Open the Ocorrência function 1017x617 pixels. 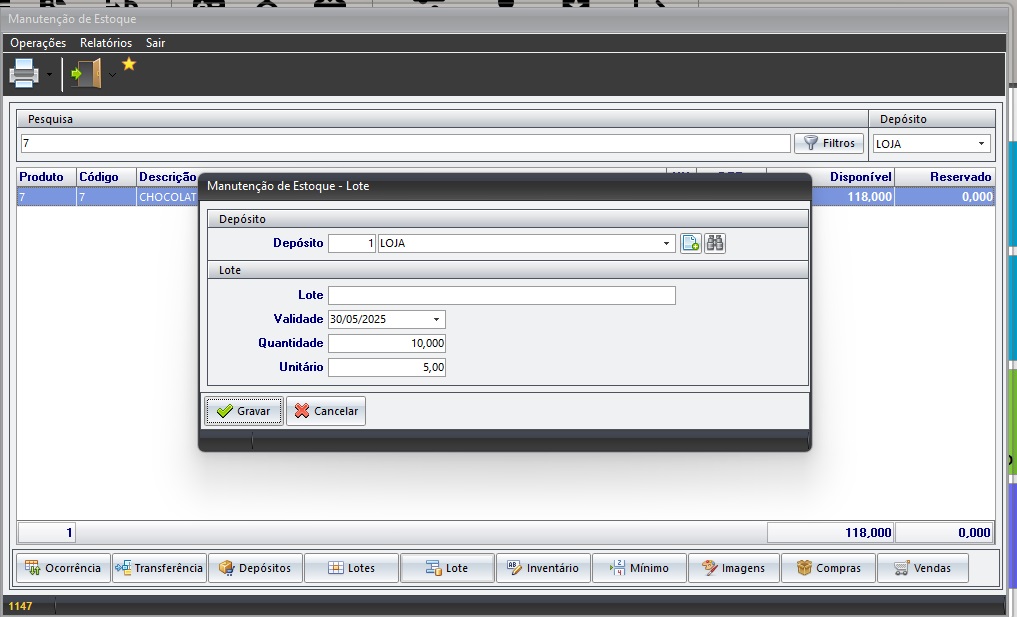tap(63, 568)
